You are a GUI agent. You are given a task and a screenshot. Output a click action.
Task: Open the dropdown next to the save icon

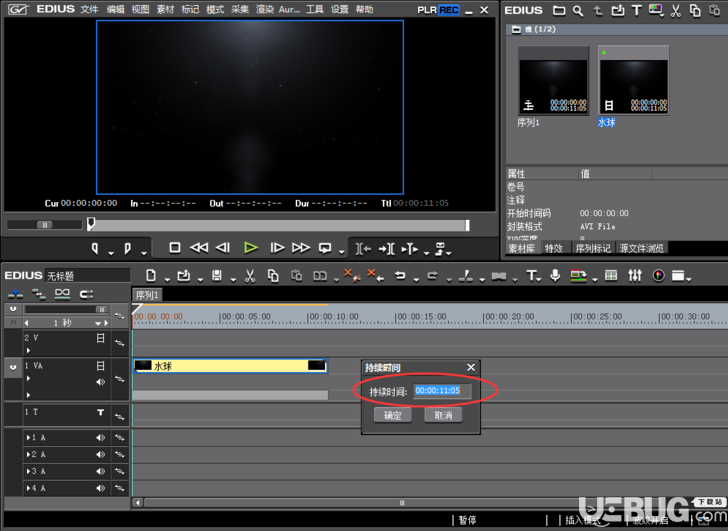tap(233, 279)
